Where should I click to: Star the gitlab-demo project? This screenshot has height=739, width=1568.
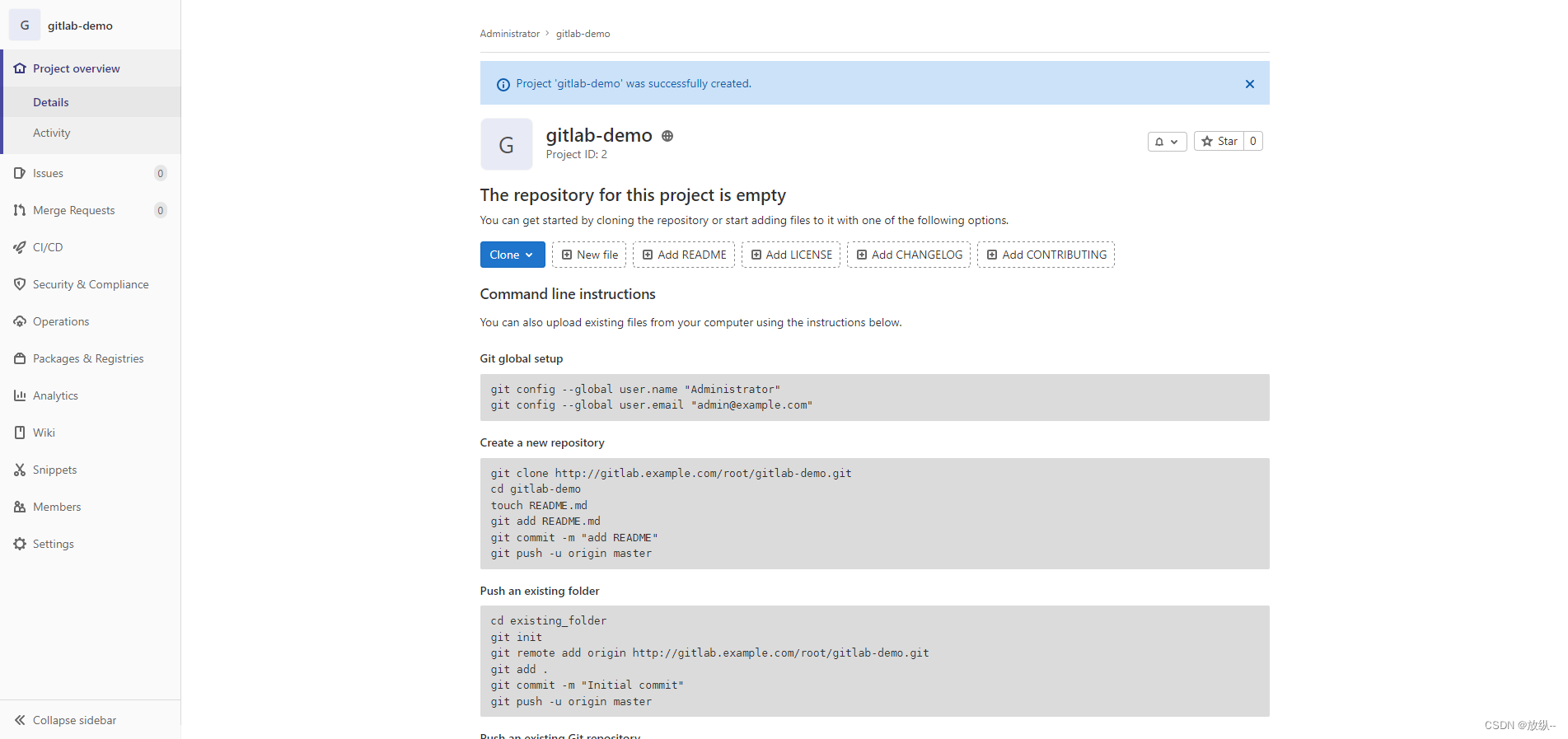click(1219, 142)
